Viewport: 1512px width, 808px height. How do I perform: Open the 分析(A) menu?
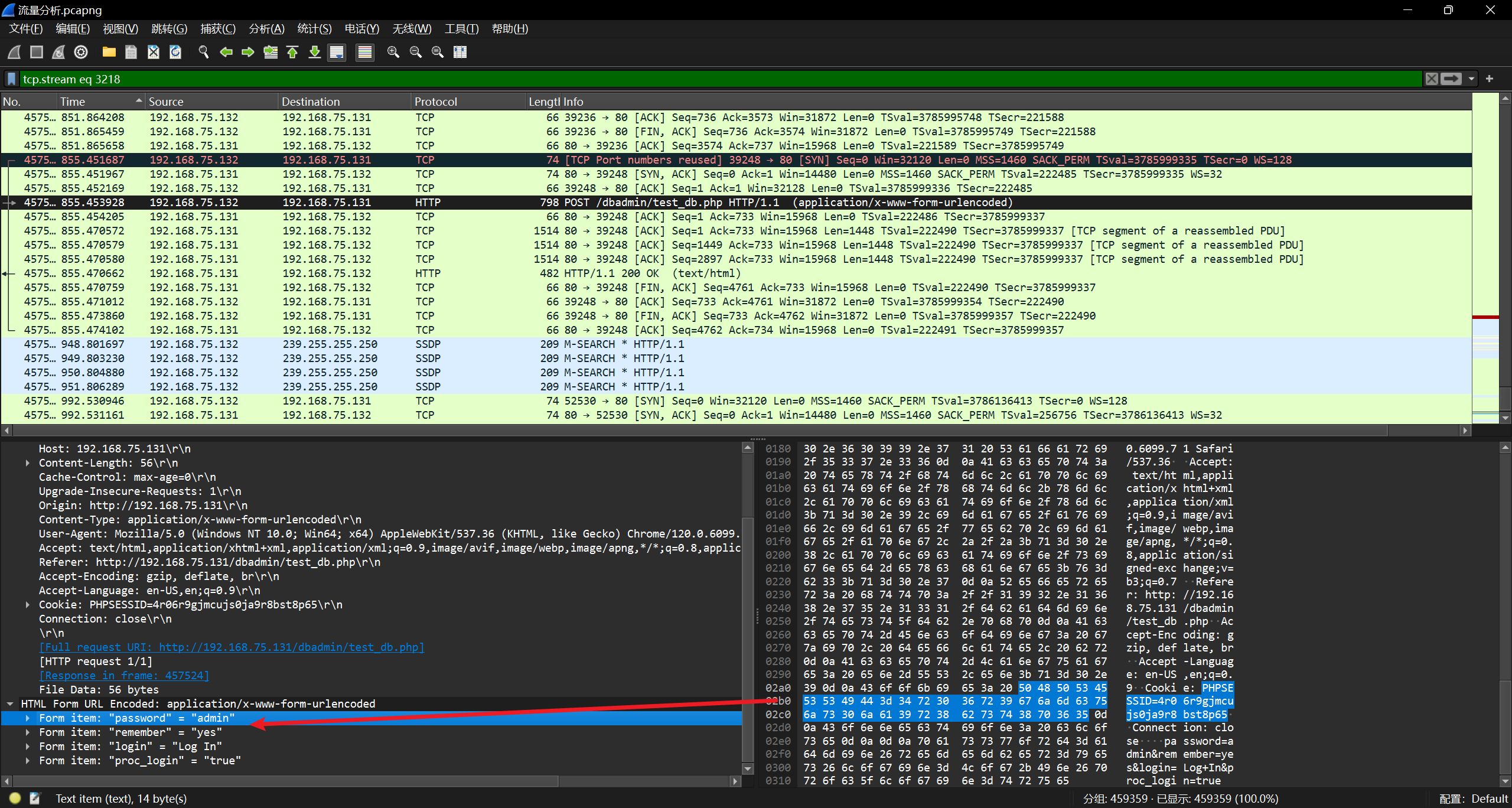pos(266,28)
